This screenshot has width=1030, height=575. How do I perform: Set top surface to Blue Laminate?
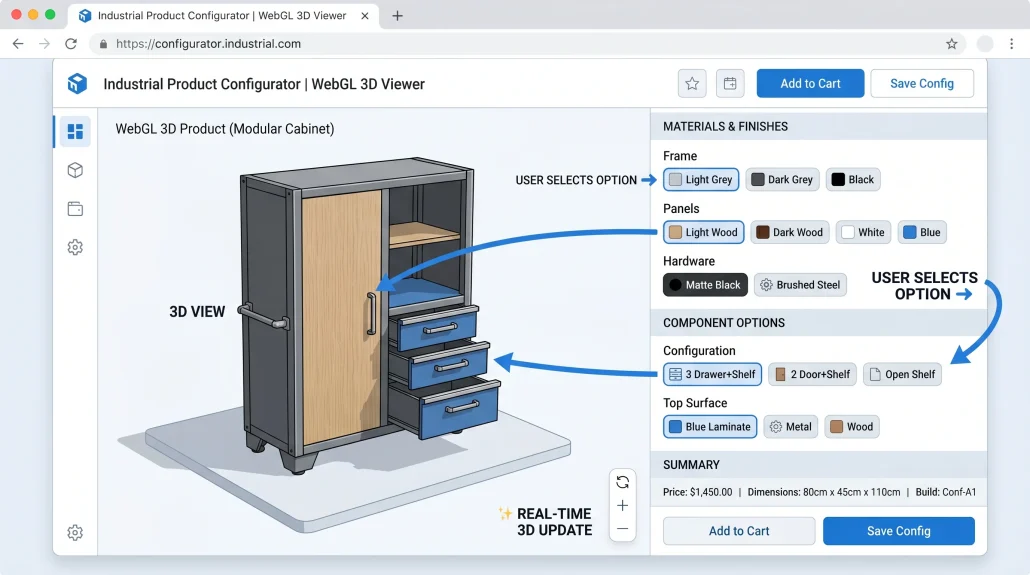pyautogui.click(x=710, y=426)
